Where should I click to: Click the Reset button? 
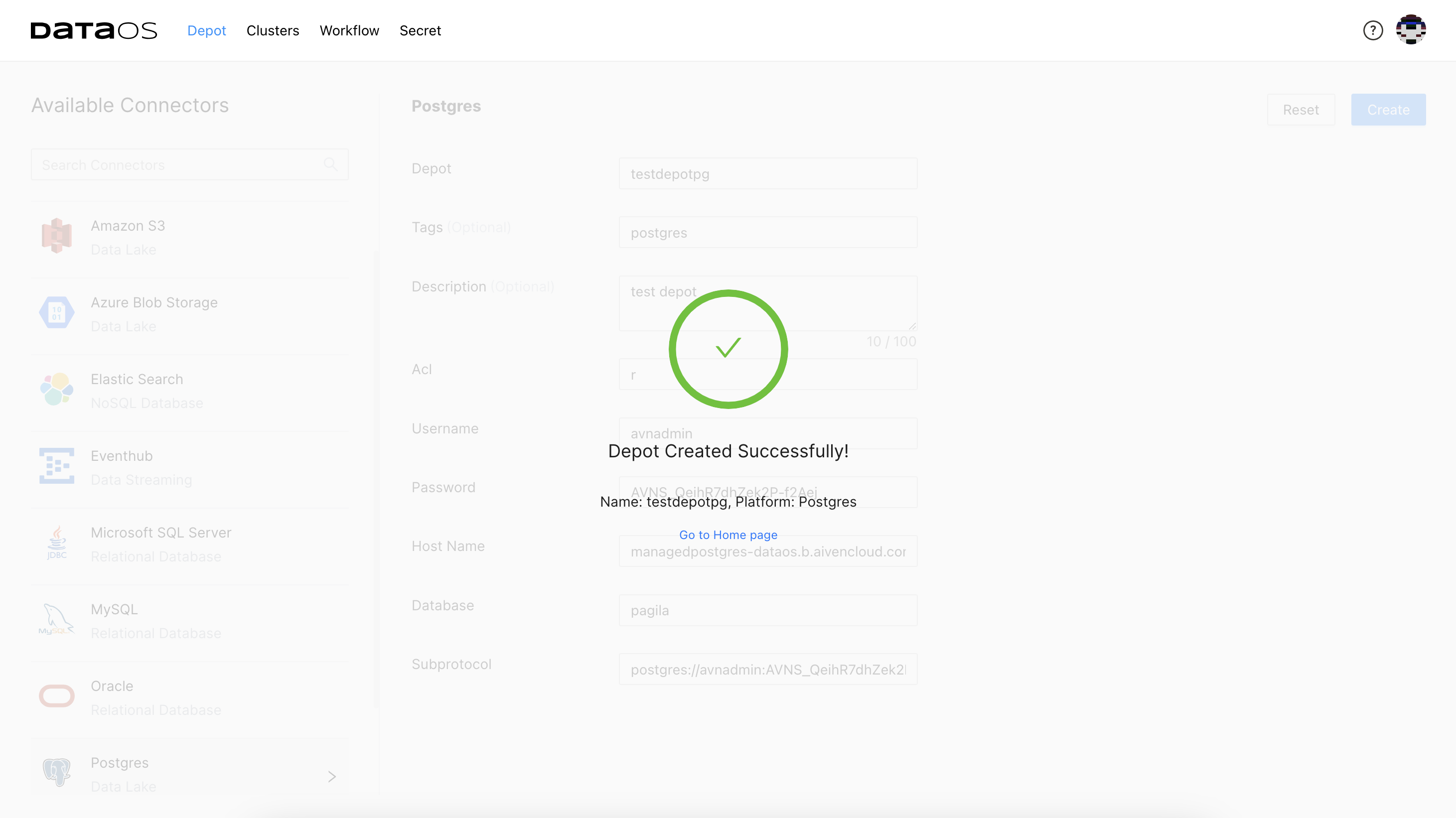pyautogui.click(x=1301, y=110)
